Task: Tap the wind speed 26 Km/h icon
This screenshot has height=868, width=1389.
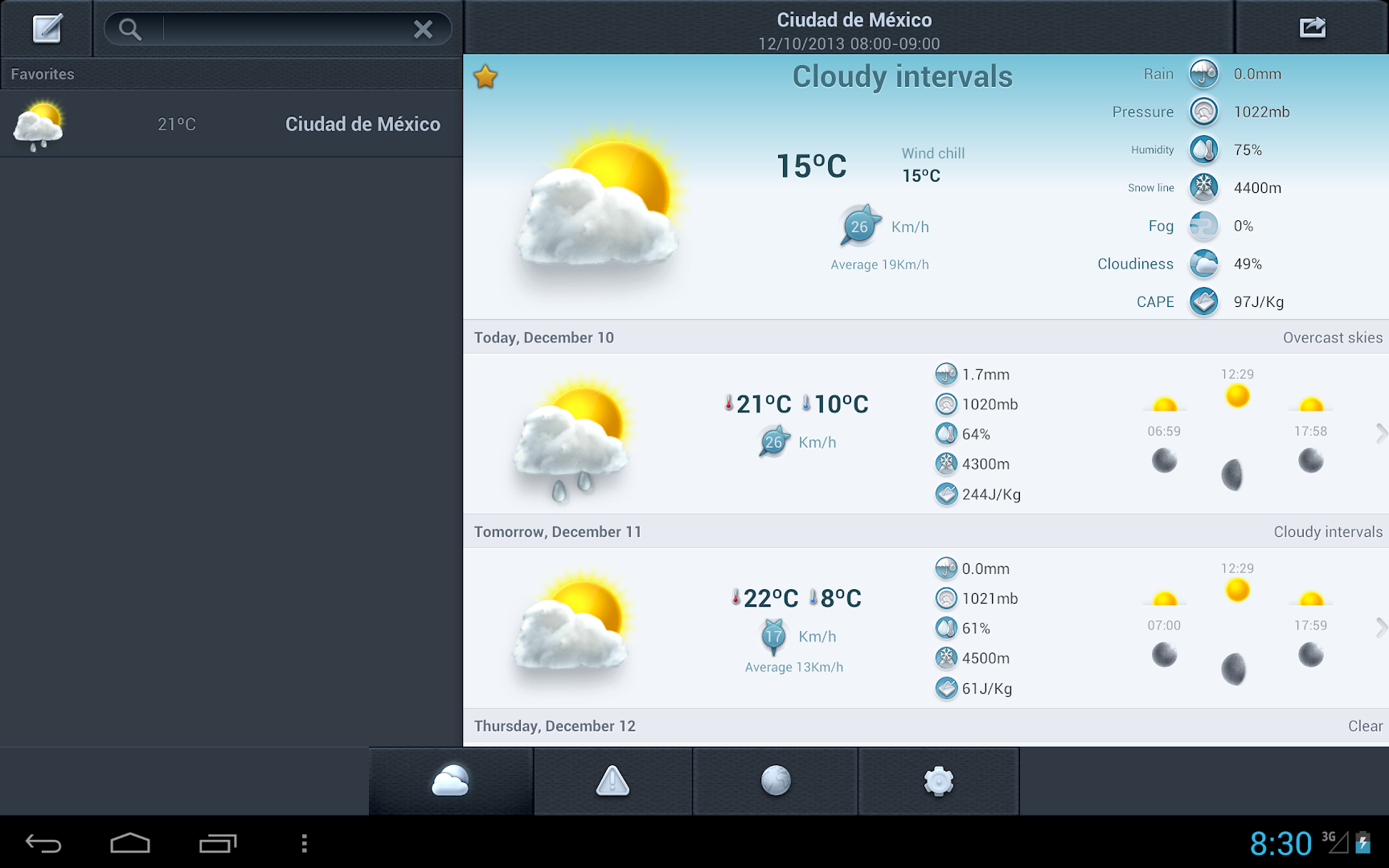Action: [858, 226]
